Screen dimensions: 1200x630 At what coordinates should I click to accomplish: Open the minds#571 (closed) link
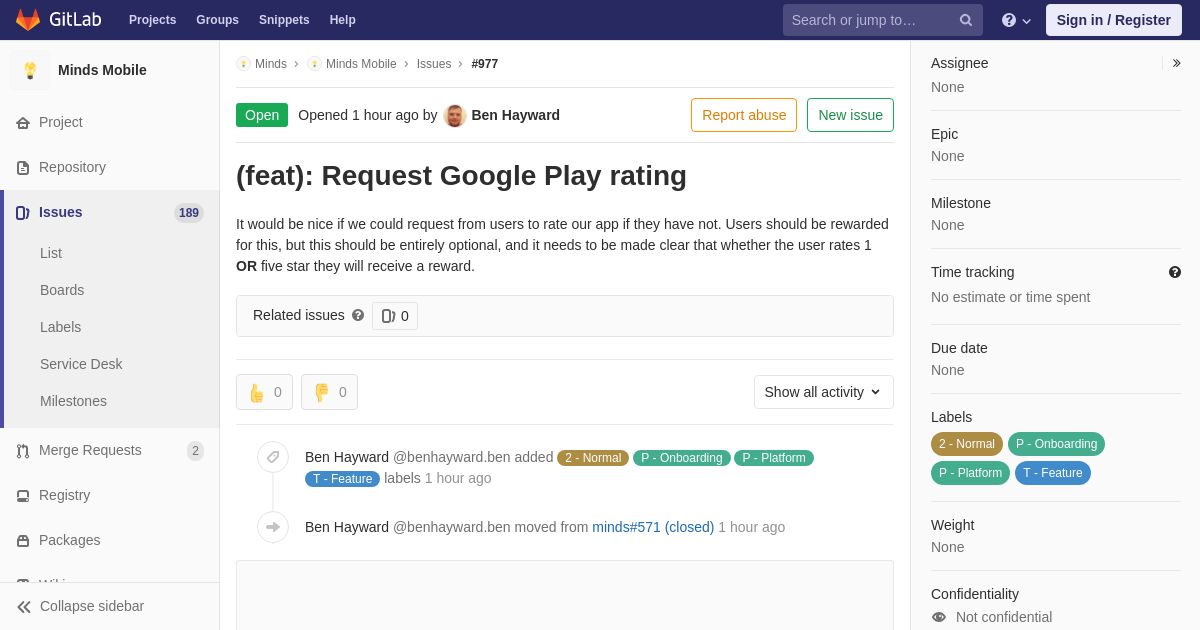tap(653, 527)
